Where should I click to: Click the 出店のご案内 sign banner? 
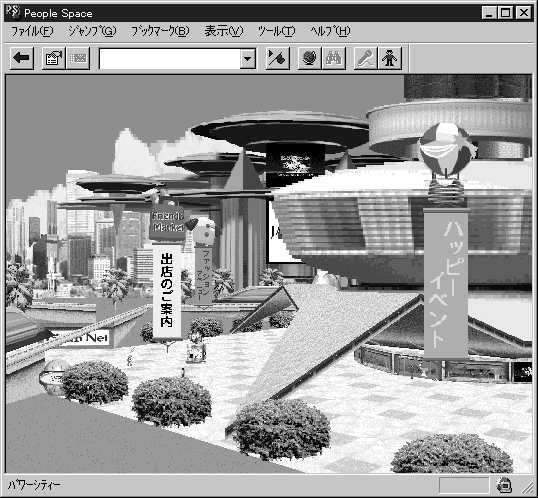[167, 291]
